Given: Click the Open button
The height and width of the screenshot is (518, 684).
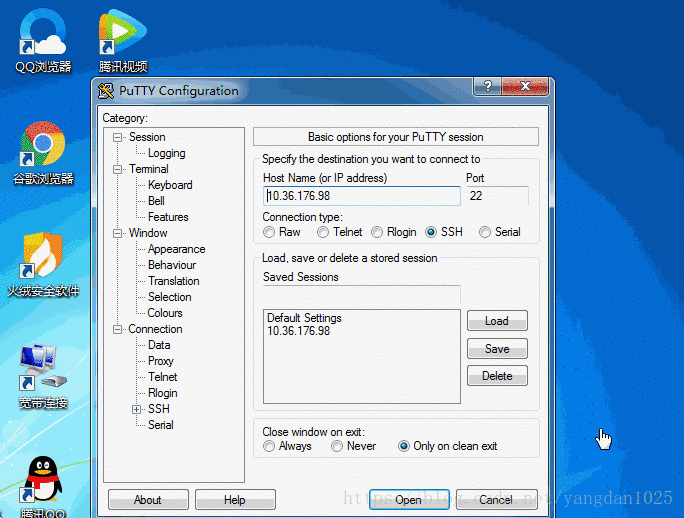Looking at the screenshot, I should point(409,500).
